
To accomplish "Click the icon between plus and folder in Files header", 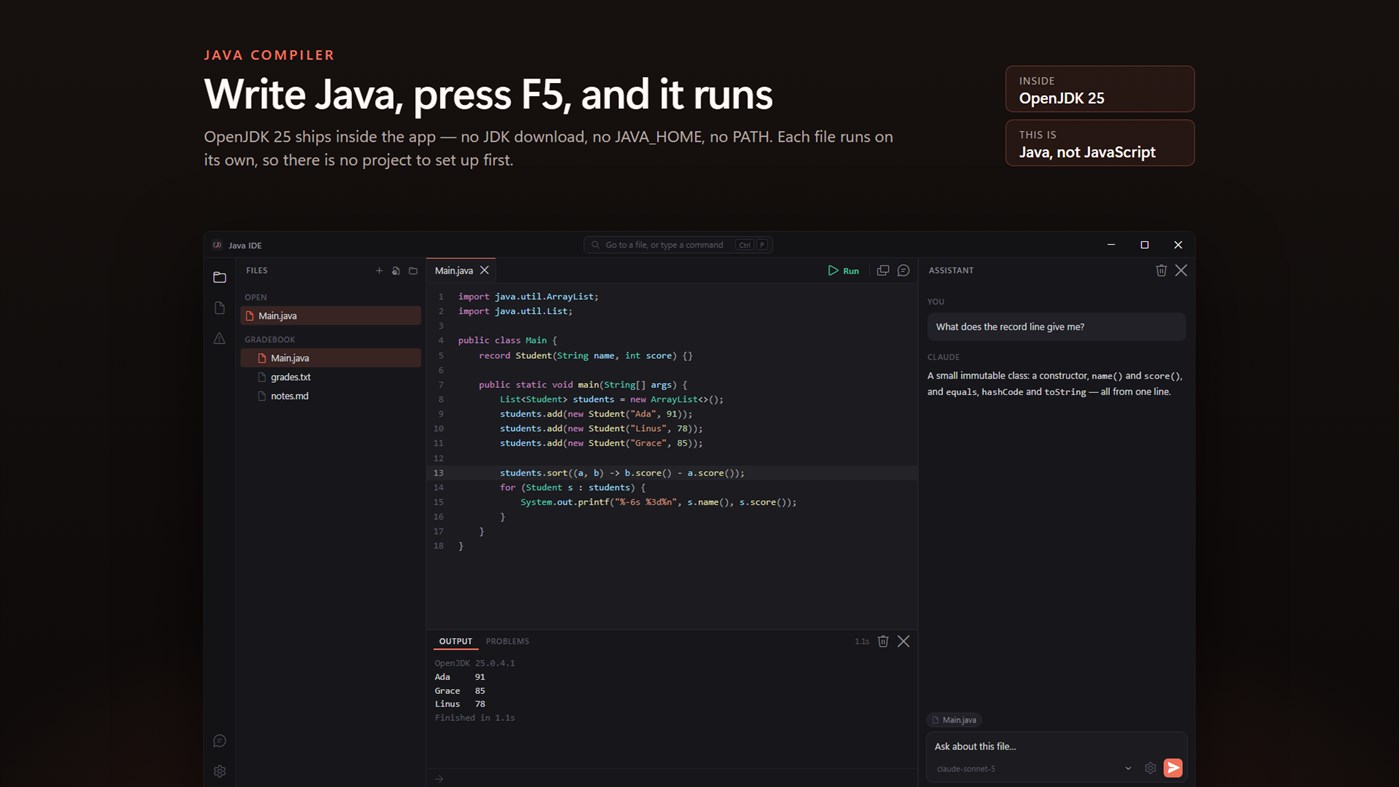I will click(396, 271).
